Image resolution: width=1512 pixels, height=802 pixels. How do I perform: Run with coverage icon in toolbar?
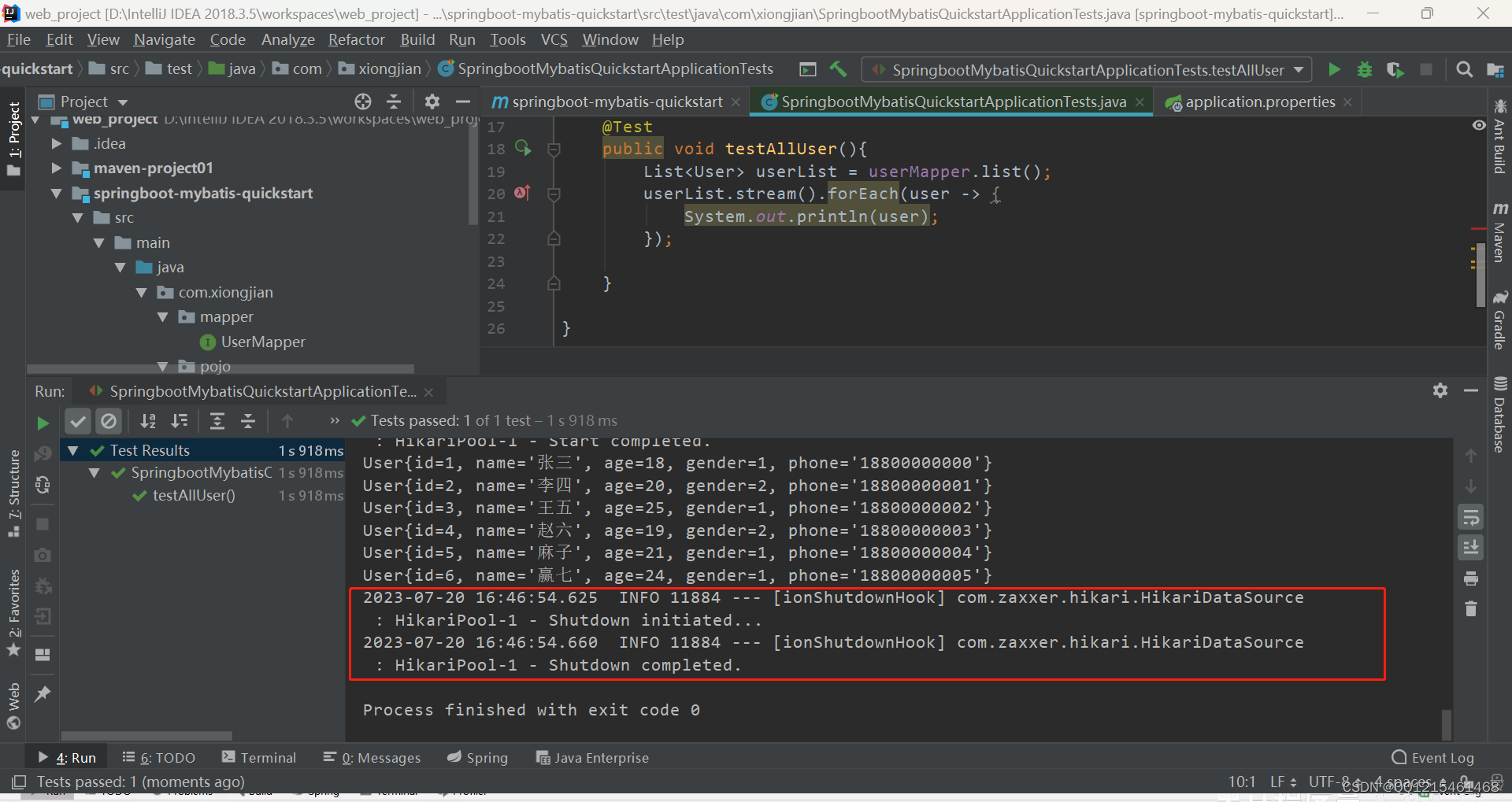tap(1395, 69)
